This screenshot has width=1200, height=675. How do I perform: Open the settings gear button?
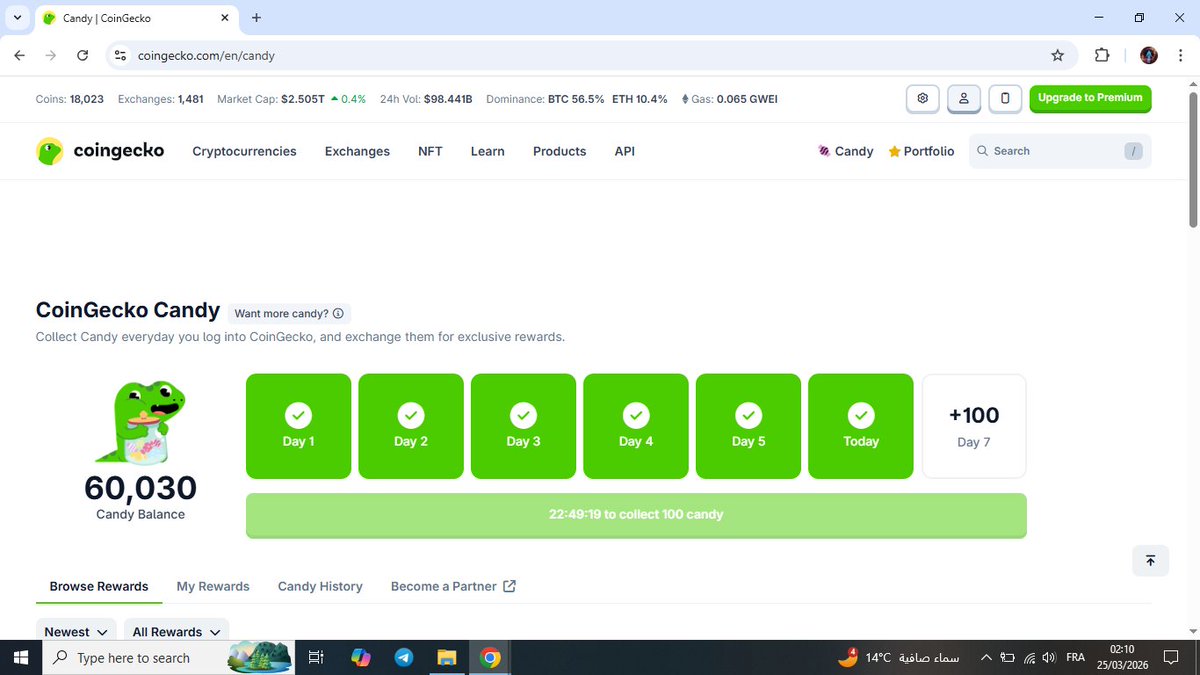923,98
